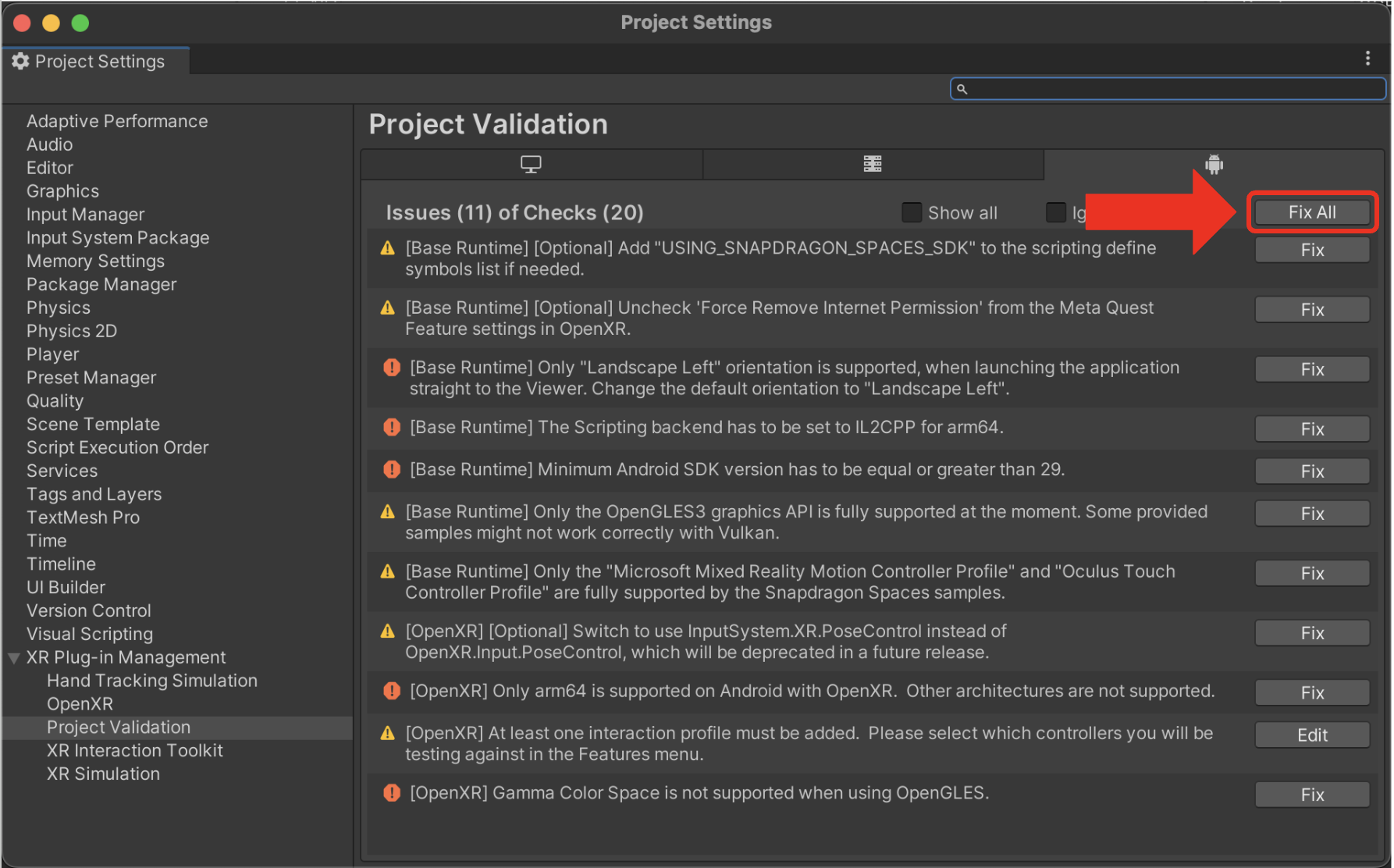Image resolution: width=1394 pixels, height=868 pixels.
Task: Select the Standalone desktop platform tab
Action: coord(531,164)
